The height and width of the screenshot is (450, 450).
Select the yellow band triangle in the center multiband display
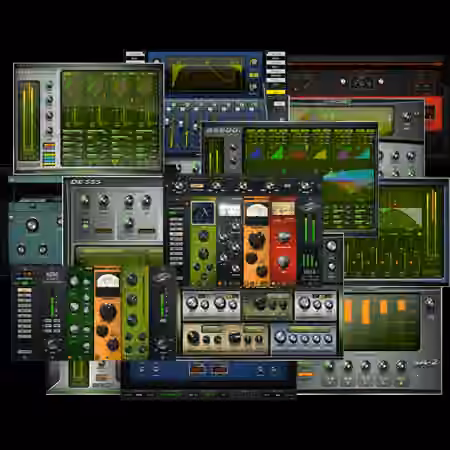point(320,154)
